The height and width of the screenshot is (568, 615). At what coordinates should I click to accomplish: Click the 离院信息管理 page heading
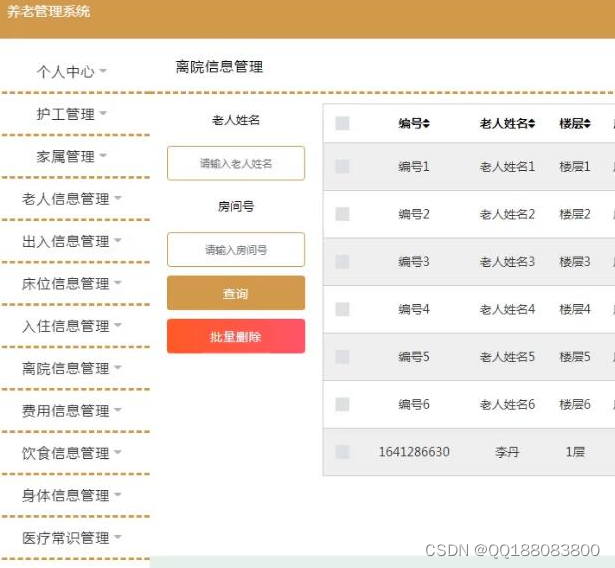click(x=219, y=67)
